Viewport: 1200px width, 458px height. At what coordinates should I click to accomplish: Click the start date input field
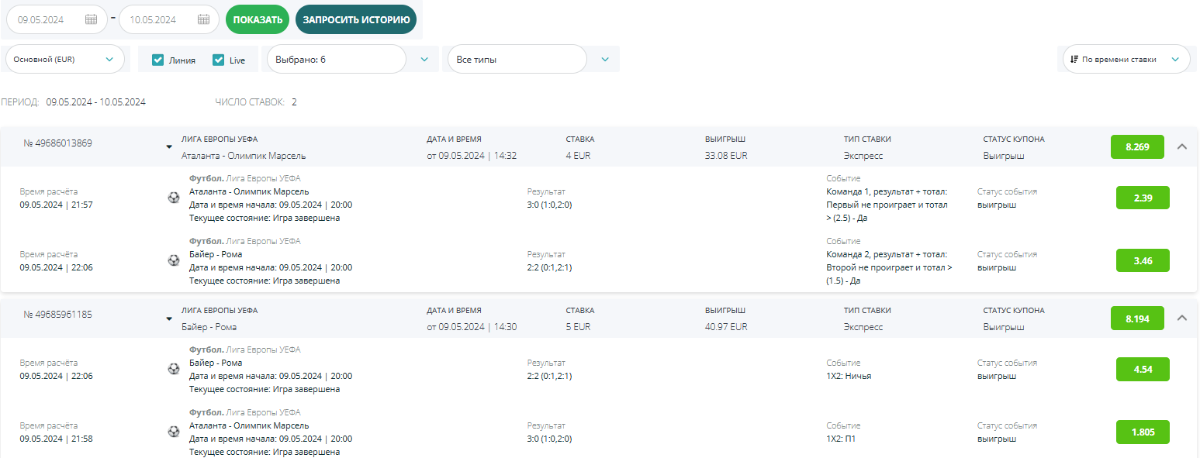(48, 19)
